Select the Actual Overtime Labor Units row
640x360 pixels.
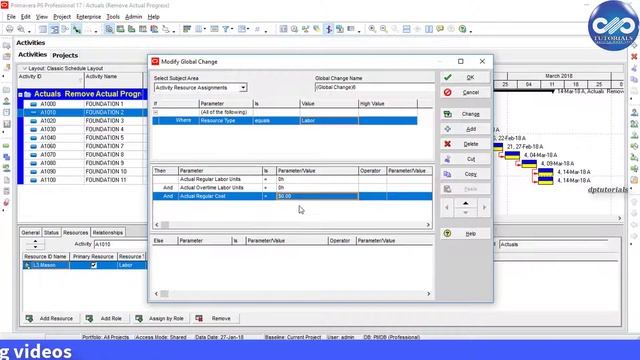click(x=292, y=188)
